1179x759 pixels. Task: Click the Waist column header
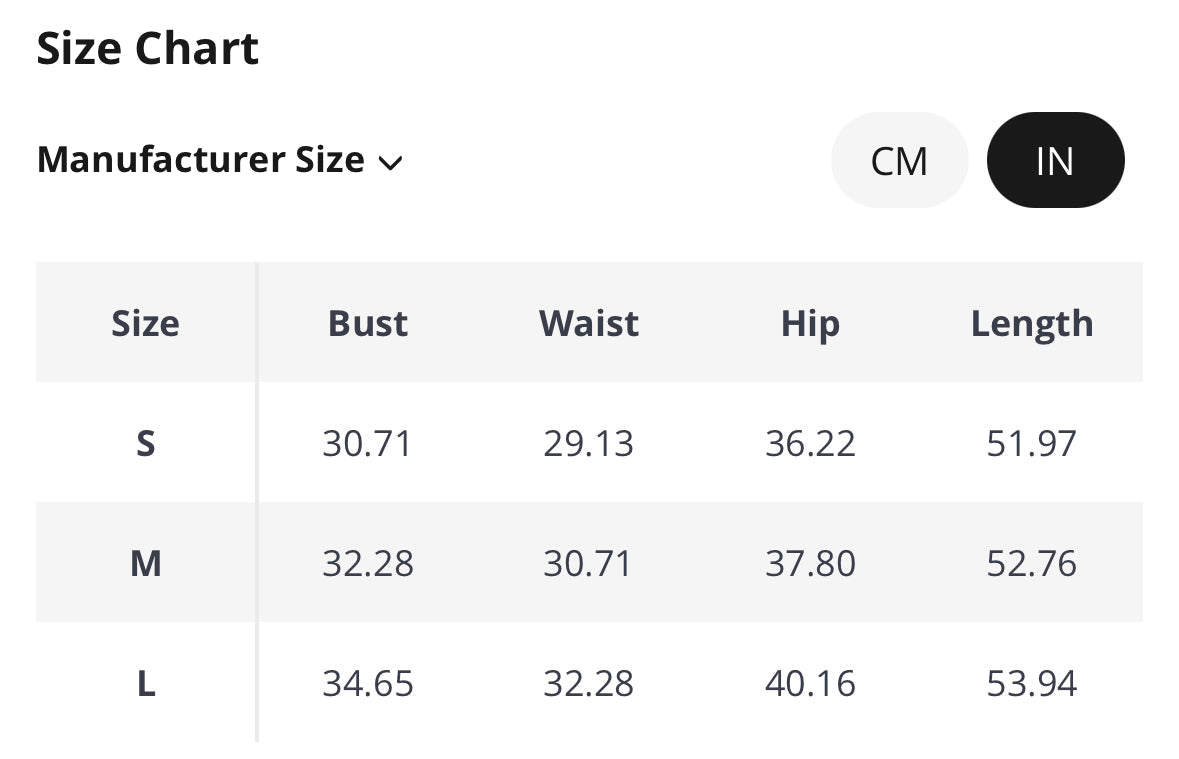(589, 323)
